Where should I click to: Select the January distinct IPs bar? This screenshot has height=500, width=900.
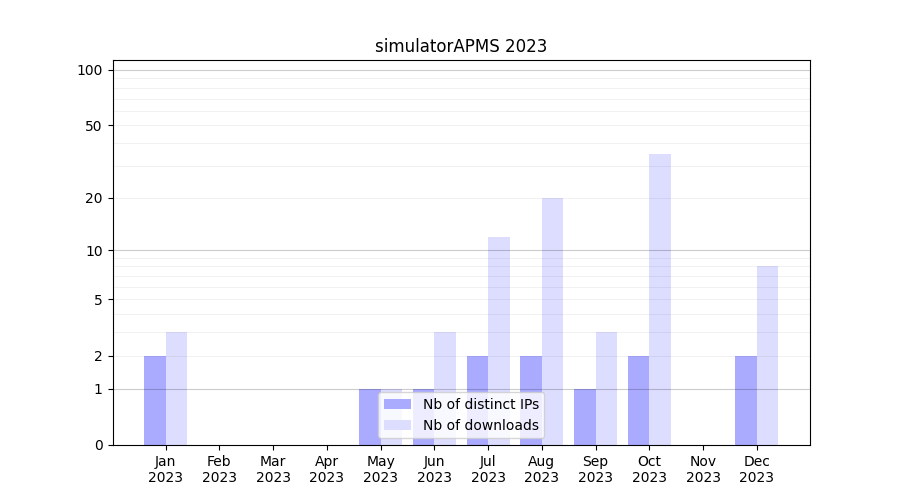pyautogui.click(x=155, y=400)
